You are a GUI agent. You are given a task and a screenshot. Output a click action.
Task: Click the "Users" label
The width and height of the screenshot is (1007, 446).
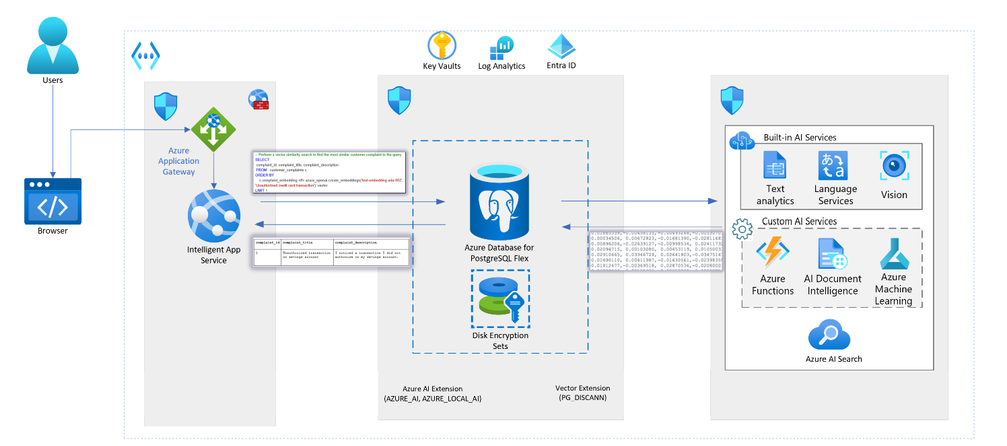click(53, 81)
